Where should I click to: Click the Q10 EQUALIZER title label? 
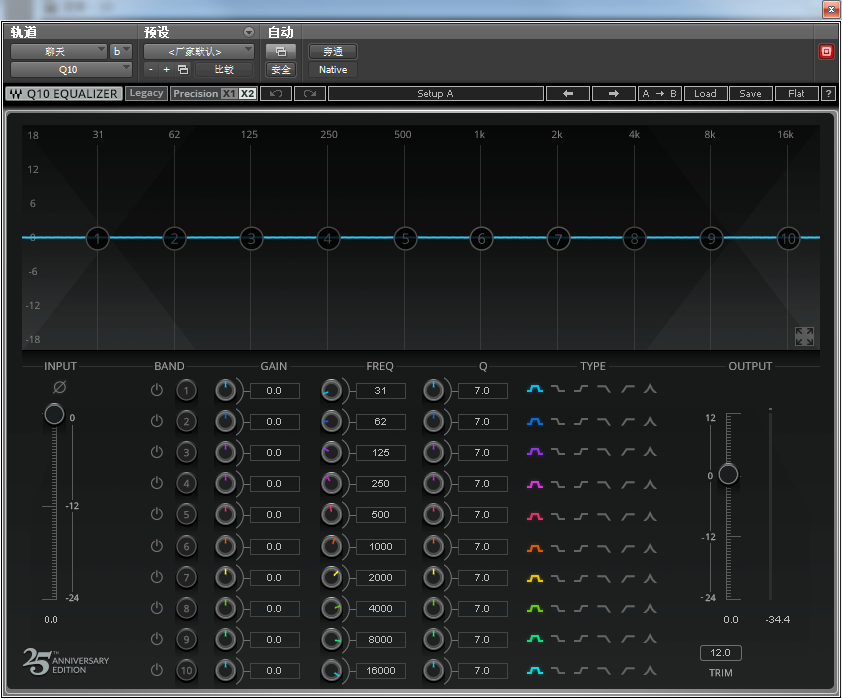pyautogui.click(x=64, y=93)
